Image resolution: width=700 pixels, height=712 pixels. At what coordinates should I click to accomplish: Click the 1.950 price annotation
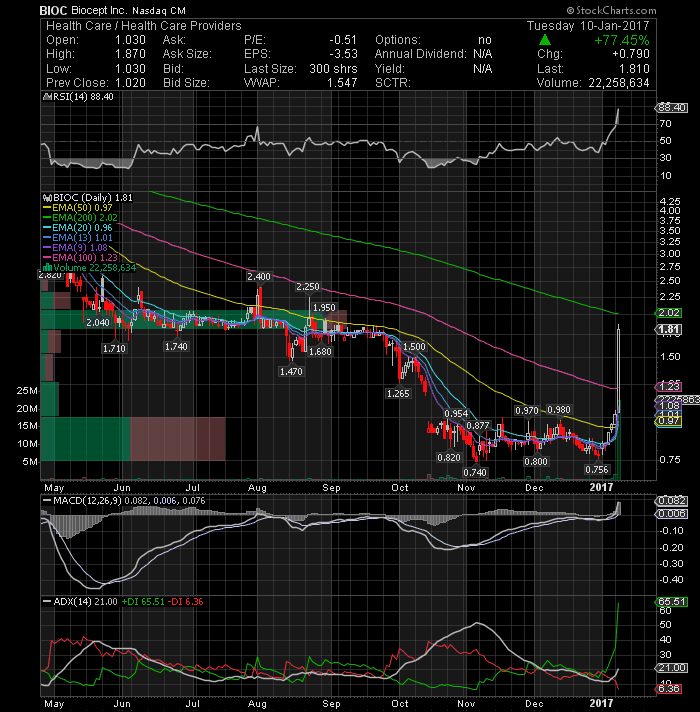click(x=325, y=307)
